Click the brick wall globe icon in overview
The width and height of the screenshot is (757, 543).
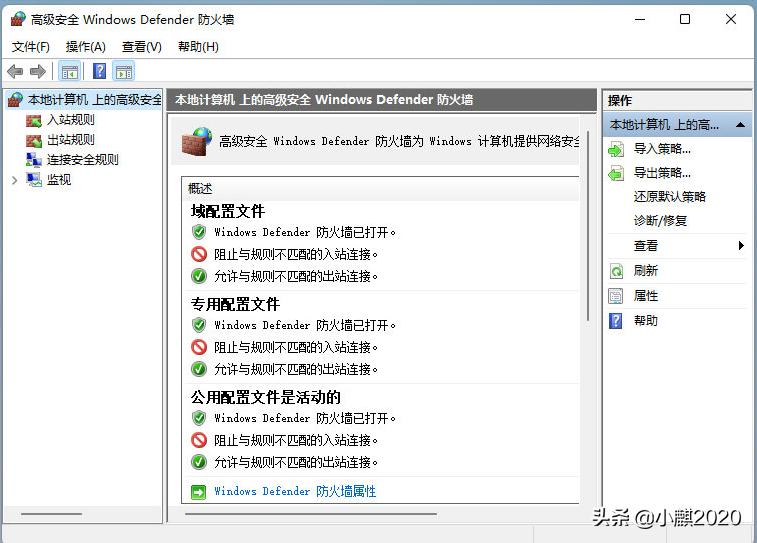196,141
